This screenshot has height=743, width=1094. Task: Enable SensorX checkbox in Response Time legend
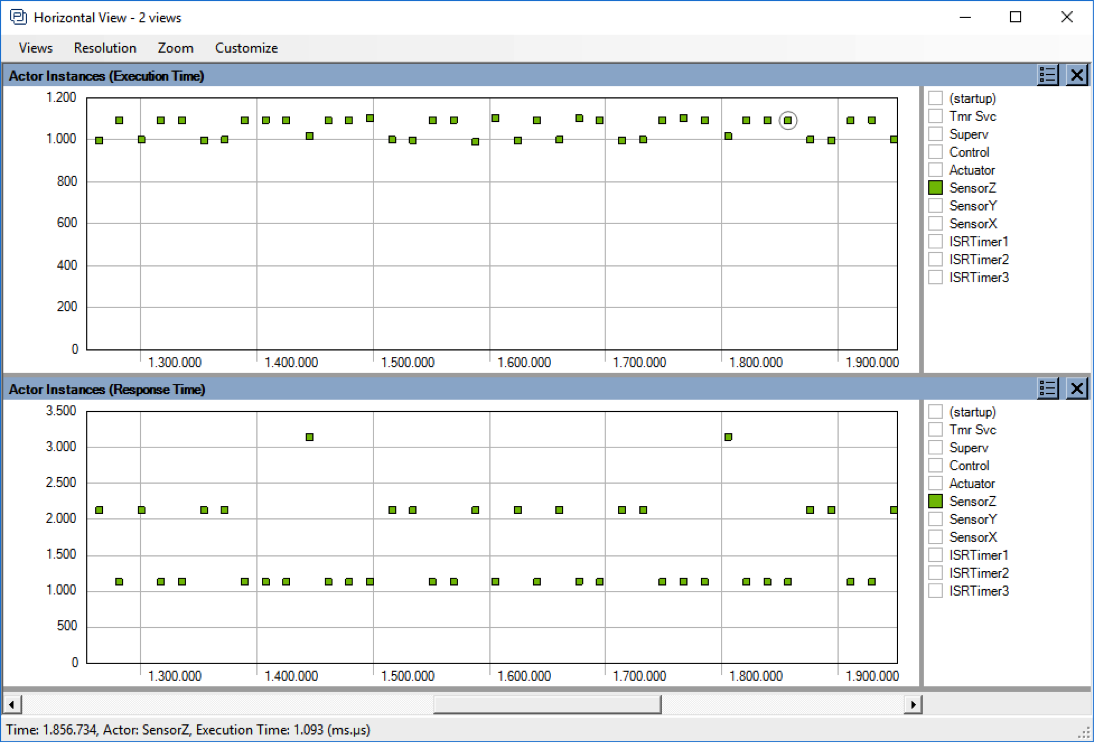(936, 536)
